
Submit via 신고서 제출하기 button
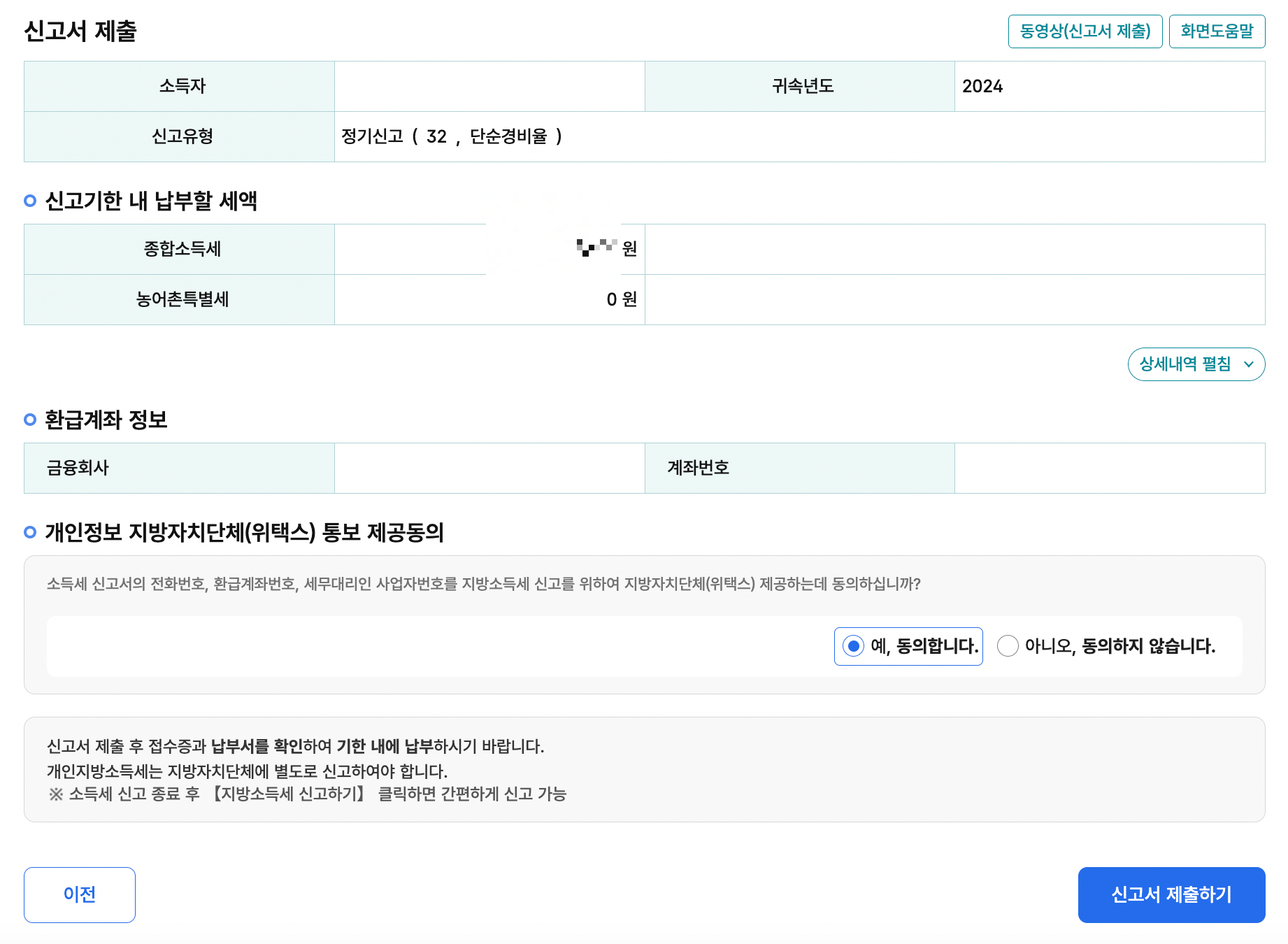point(1171,894)
